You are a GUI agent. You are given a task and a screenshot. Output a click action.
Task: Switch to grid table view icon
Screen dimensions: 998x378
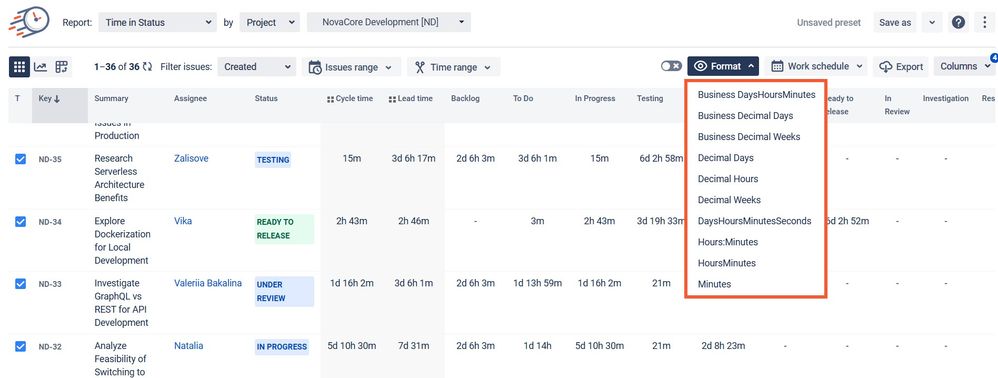coord(19,67)
